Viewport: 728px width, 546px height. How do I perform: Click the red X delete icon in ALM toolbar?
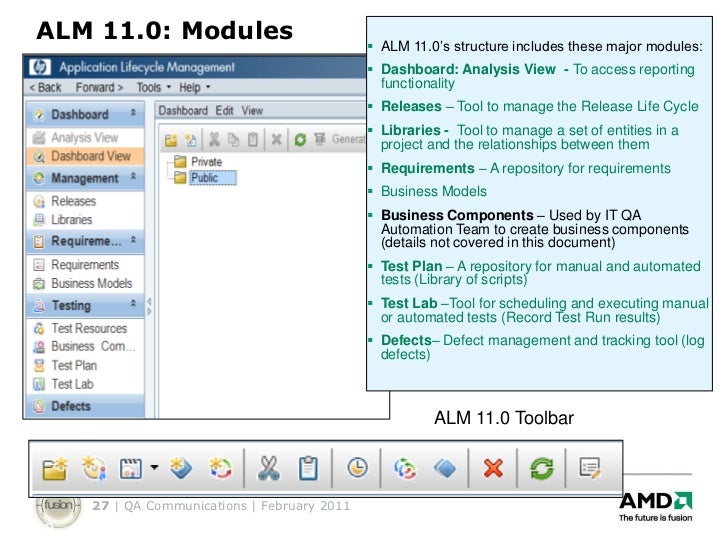[x=493, y=468]
